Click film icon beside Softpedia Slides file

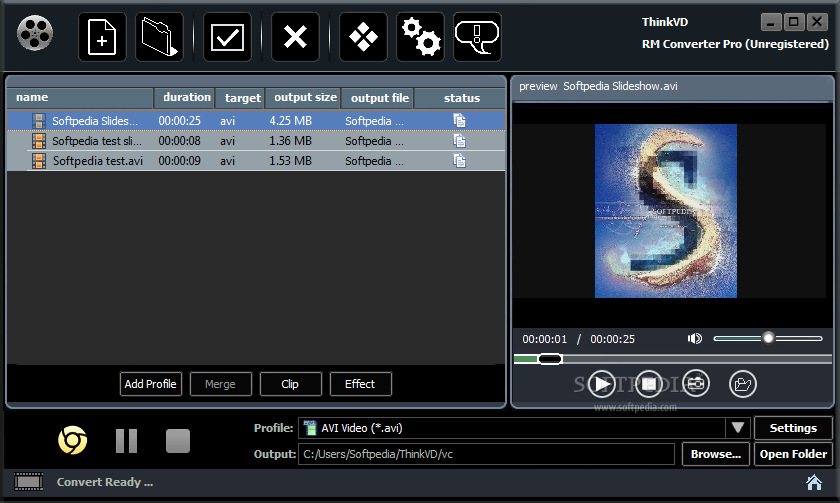(39, 121)
